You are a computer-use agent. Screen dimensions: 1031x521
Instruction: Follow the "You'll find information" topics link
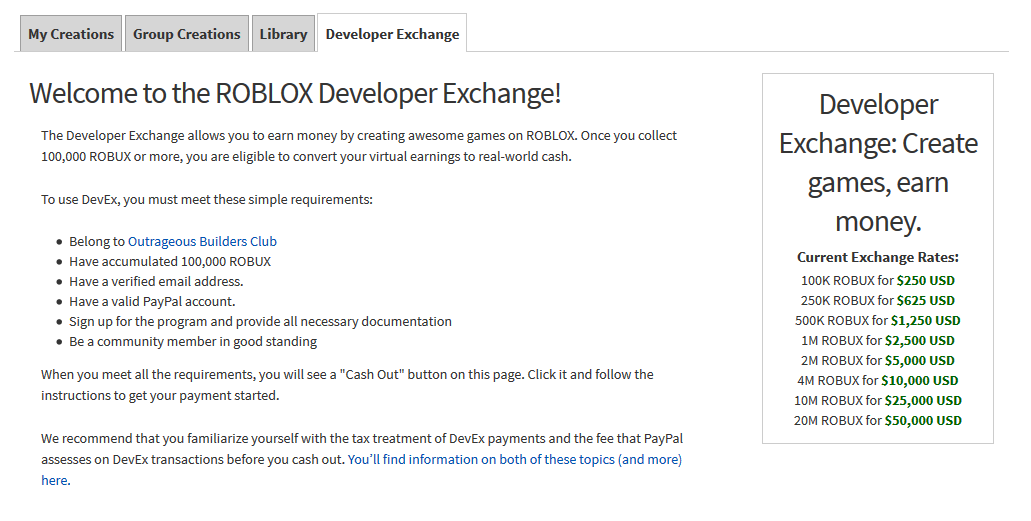click(x=514, y=460)
